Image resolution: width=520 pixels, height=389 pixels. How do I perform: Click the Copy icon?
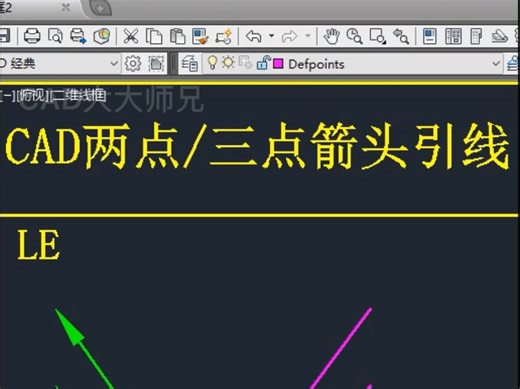pos(154,36)
